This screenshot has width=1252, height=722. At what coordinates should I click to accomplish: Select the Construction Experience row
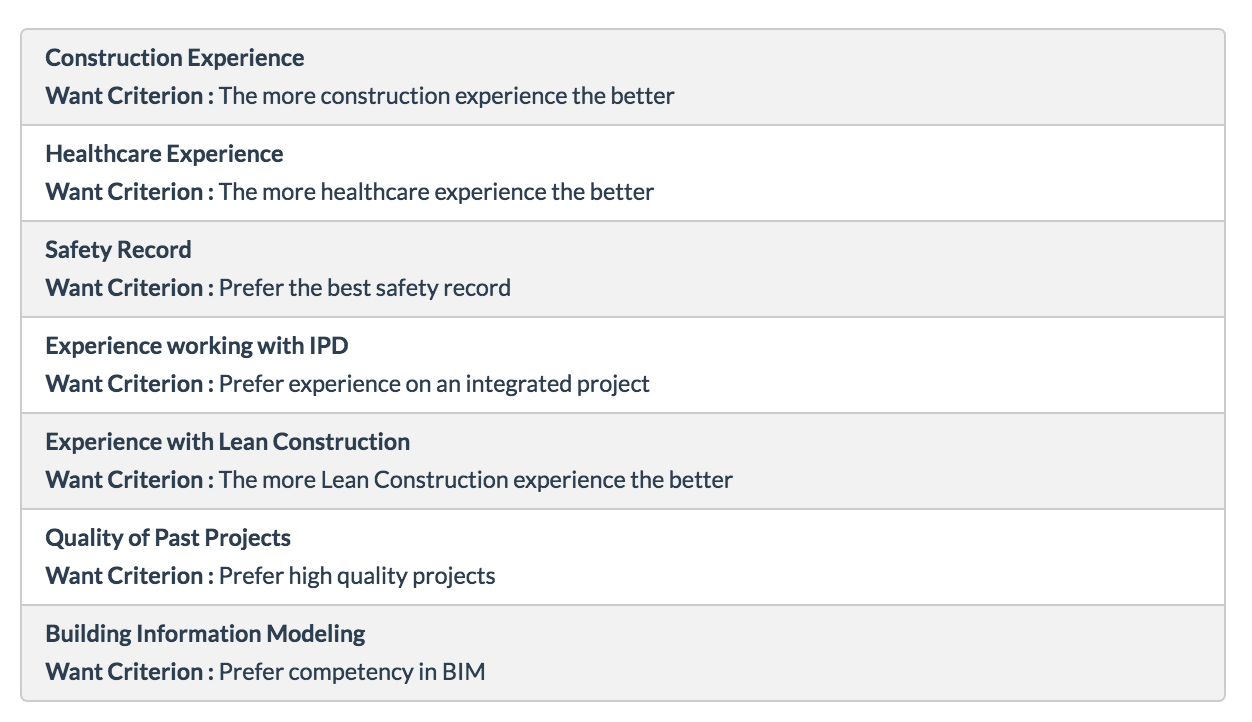click(623, 77)
